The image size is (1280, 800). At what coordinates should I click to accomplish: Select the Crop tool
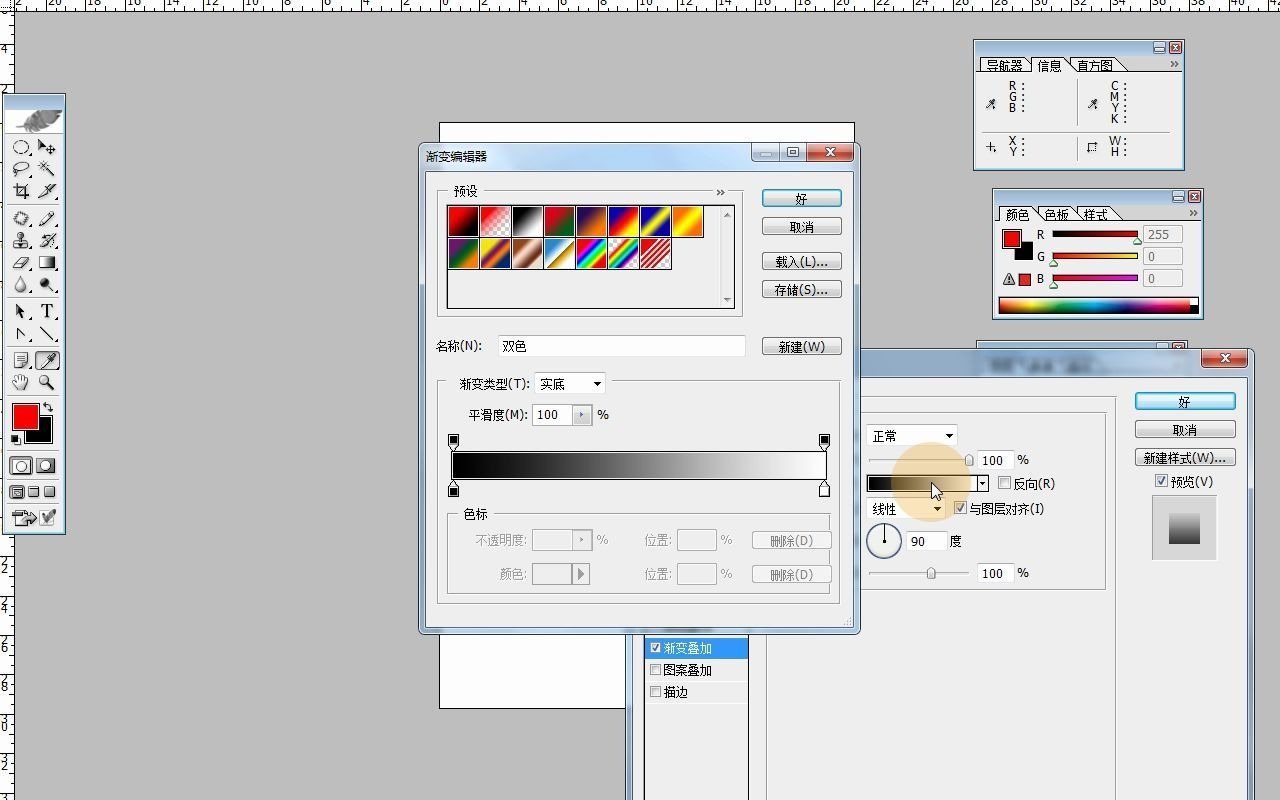[21, 191]
